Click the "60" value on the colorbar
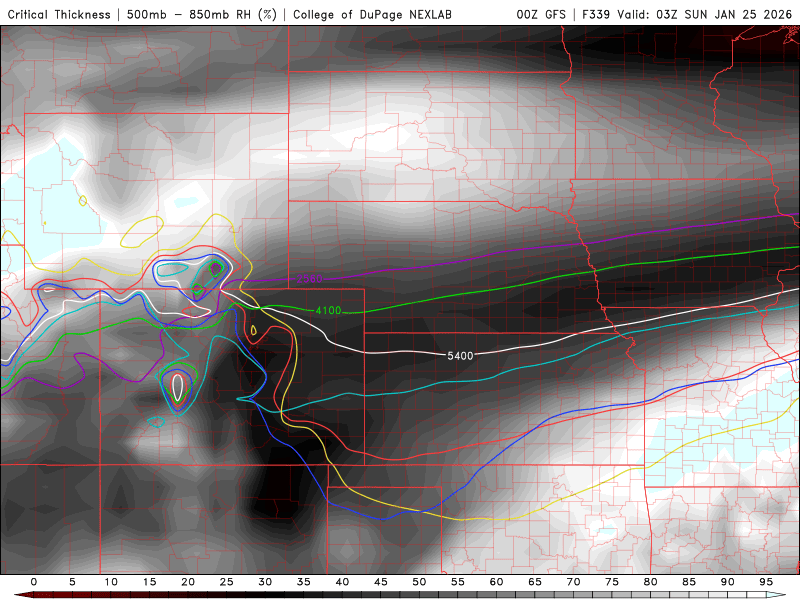This screenshot has width=800, height=600. pyautogui.click(x=496, y=582)
